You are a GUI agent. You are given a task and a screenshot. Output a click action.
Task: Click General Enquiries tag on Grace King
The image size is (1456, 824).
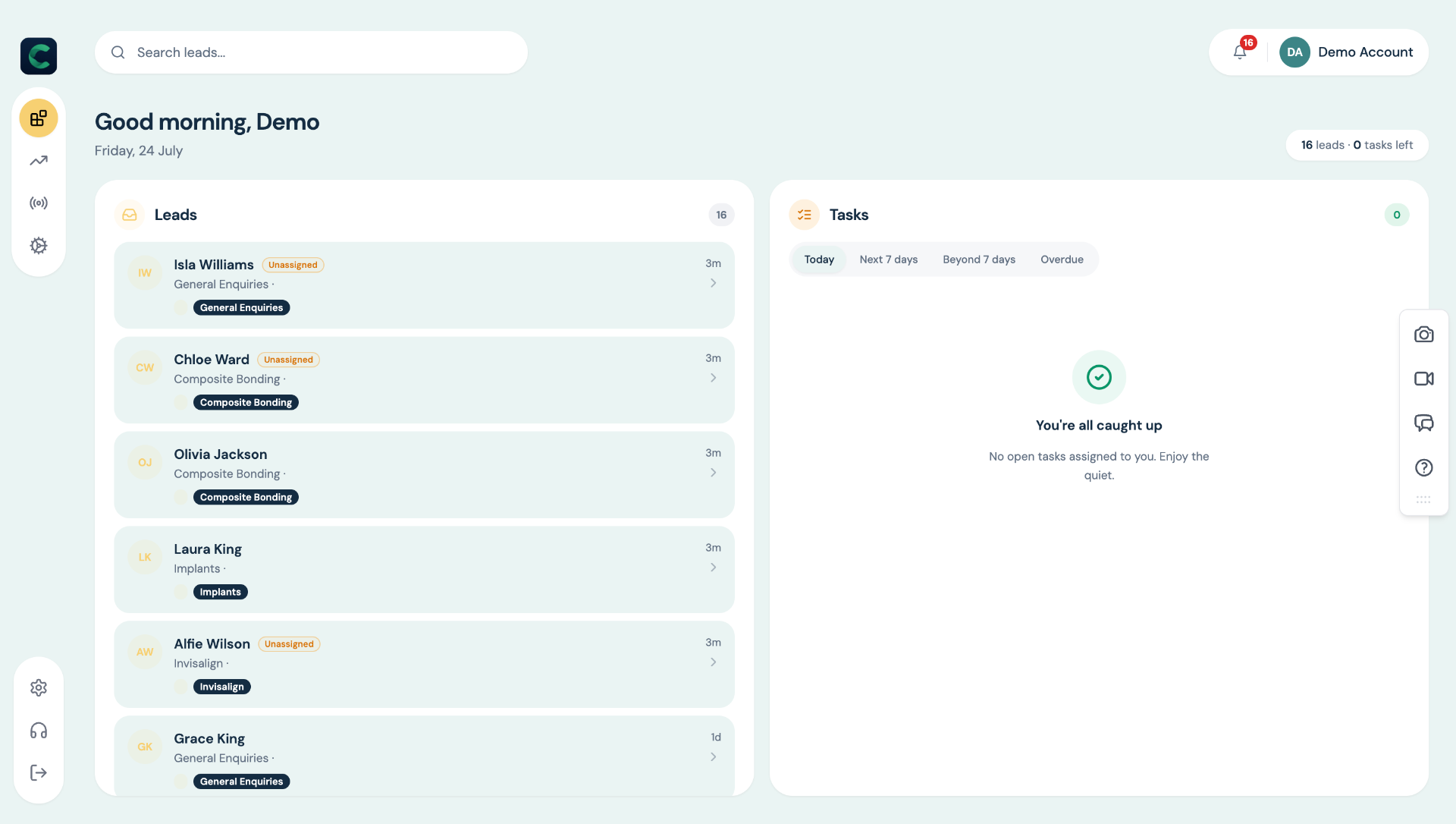[241, 782]
